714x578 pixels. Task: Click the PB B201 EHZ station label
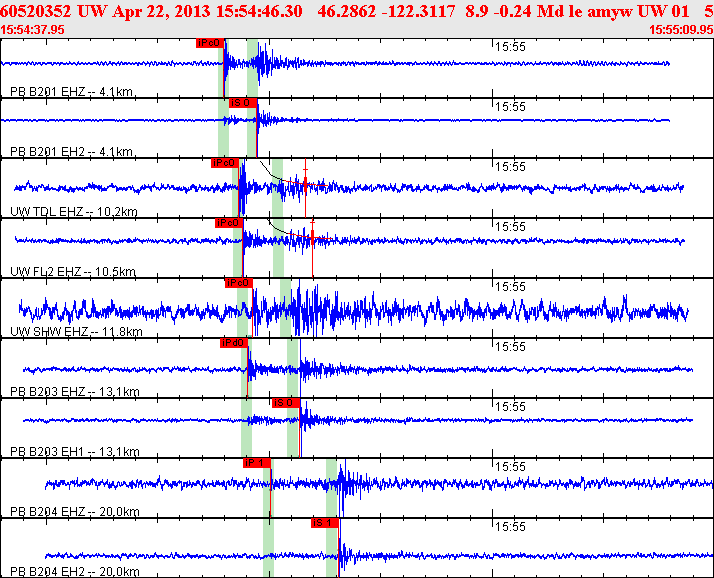70,92
